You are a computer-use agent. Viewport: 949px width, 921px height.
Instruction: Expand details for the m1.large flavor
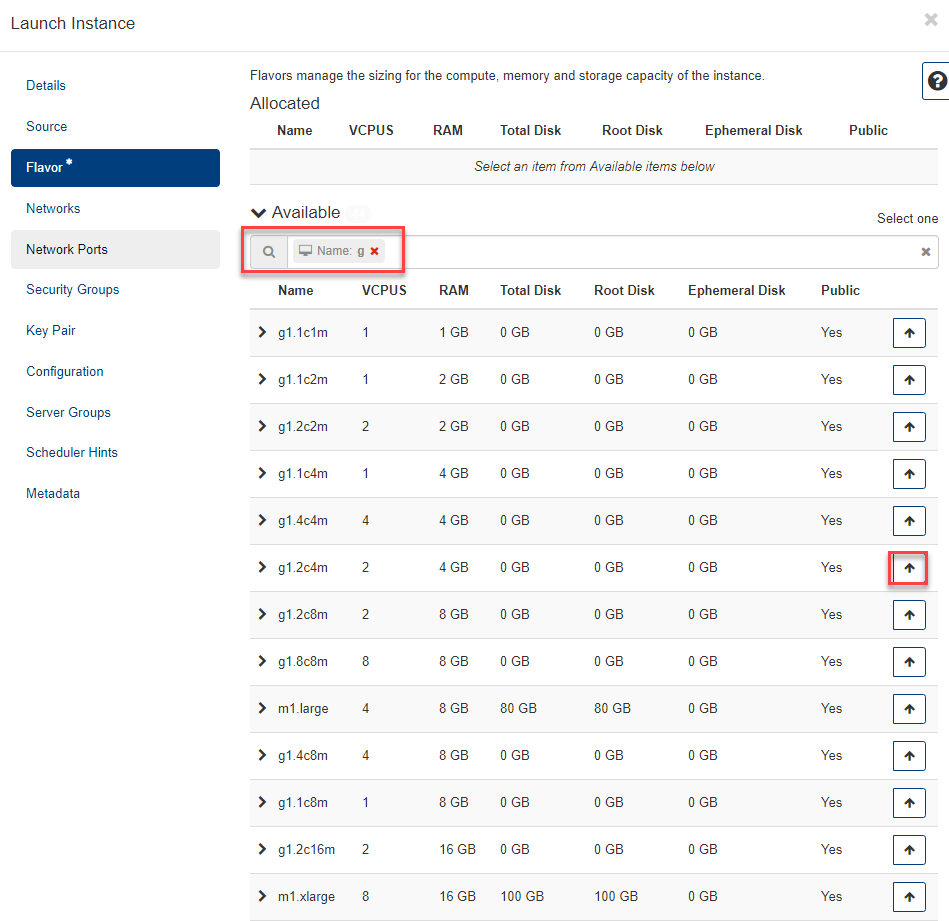click(x=263, y=708)
